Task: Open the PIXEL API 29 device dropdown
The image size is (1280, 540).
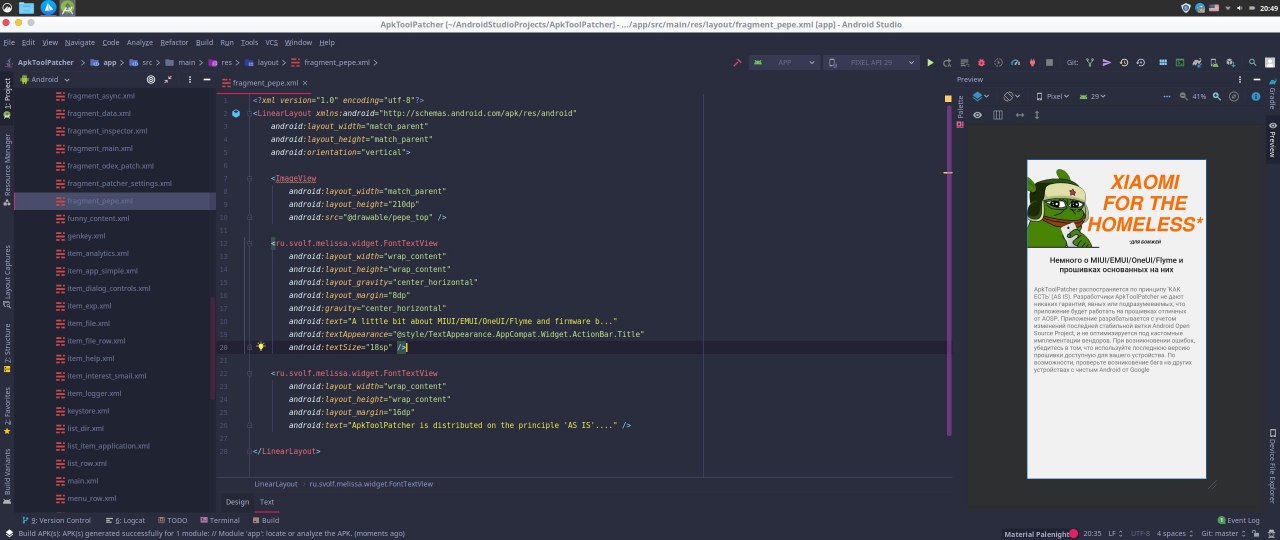Action: 871,62
